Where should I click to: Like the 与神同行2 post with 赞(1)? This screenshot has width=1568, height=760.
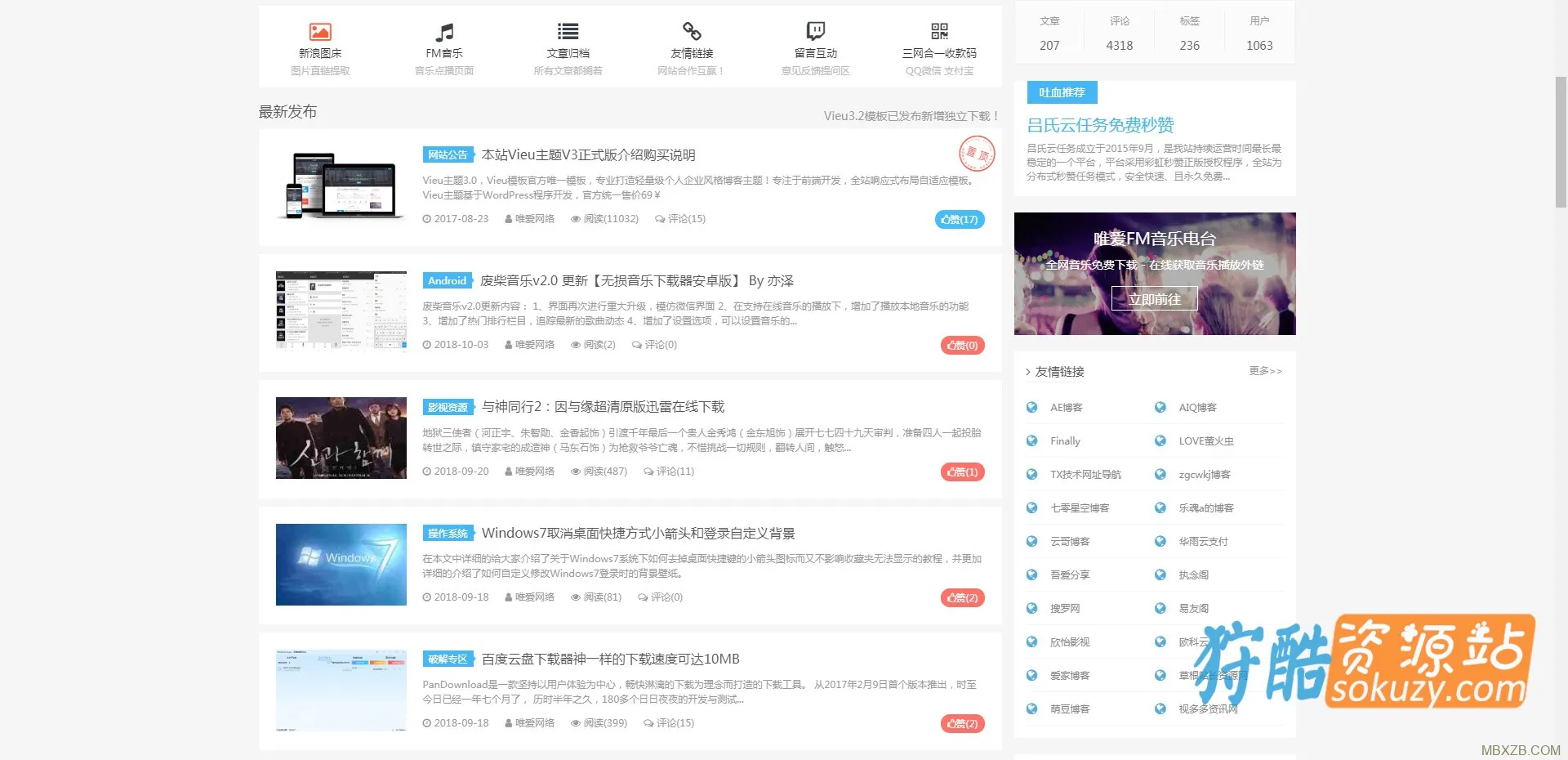[963, 472]
